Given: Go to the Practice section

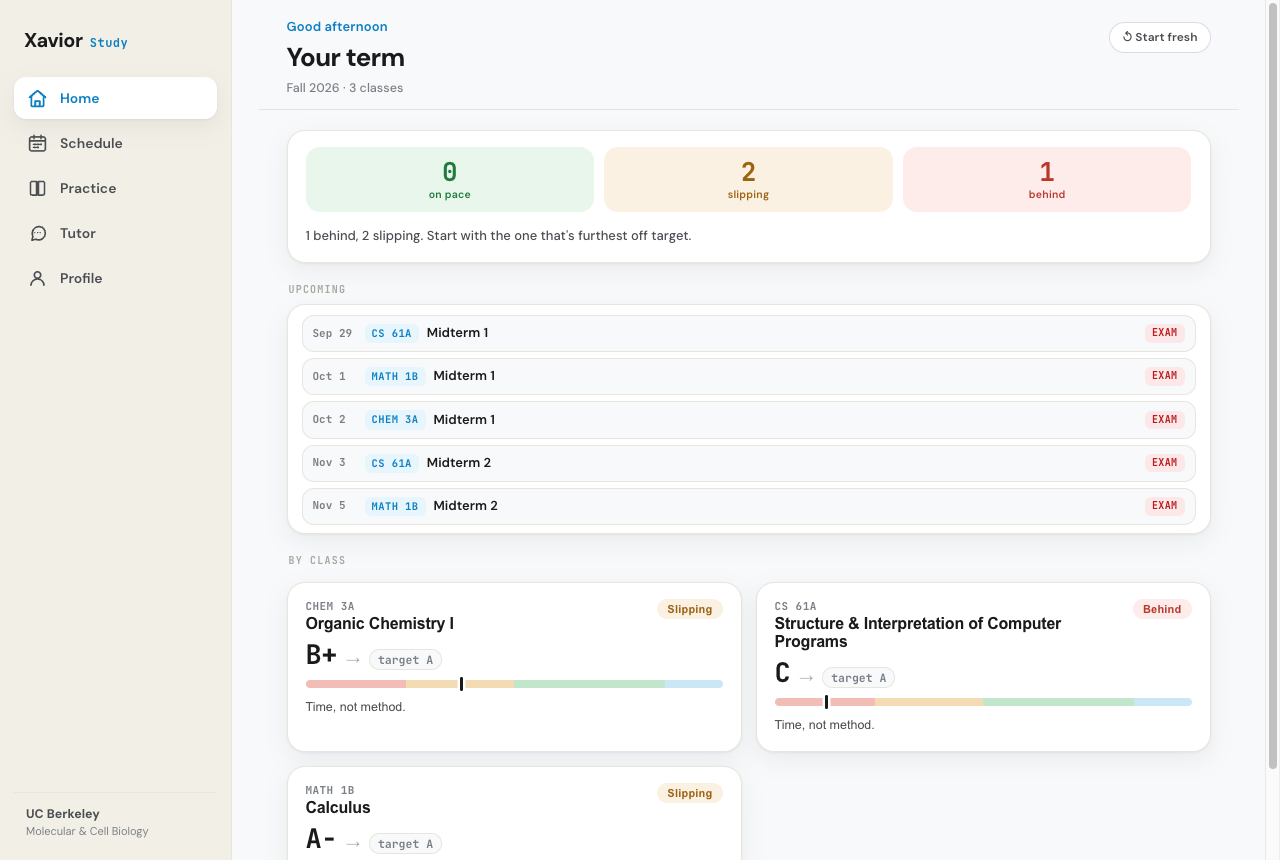Looking at the screenshot, I should [115, 188].
